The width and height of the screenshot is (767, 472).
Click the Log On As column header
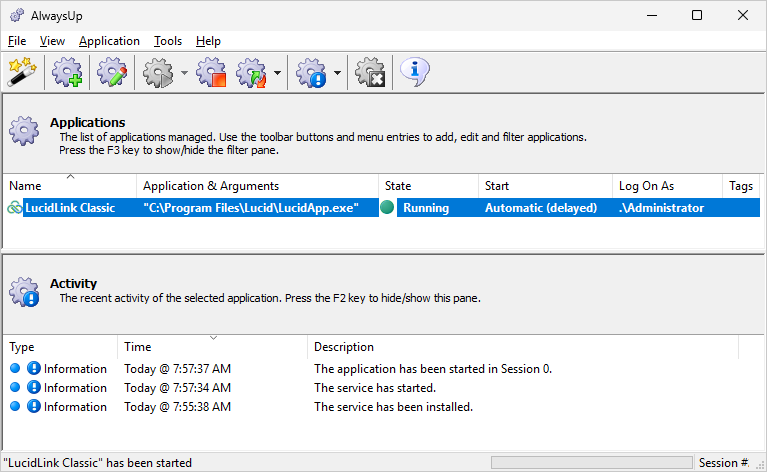[667, 186]
